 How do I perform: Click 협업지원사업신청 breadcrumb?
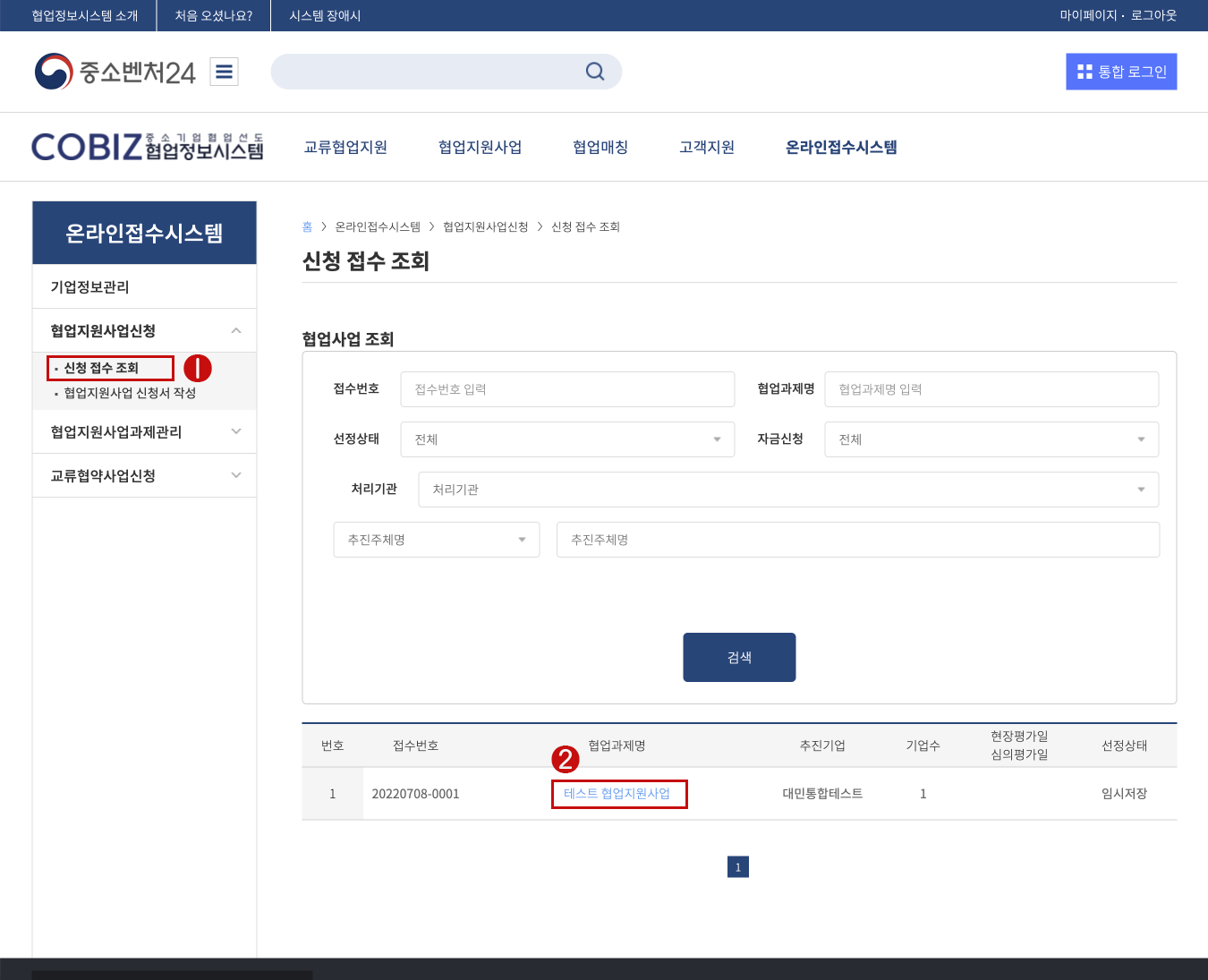tap(486, 226)
